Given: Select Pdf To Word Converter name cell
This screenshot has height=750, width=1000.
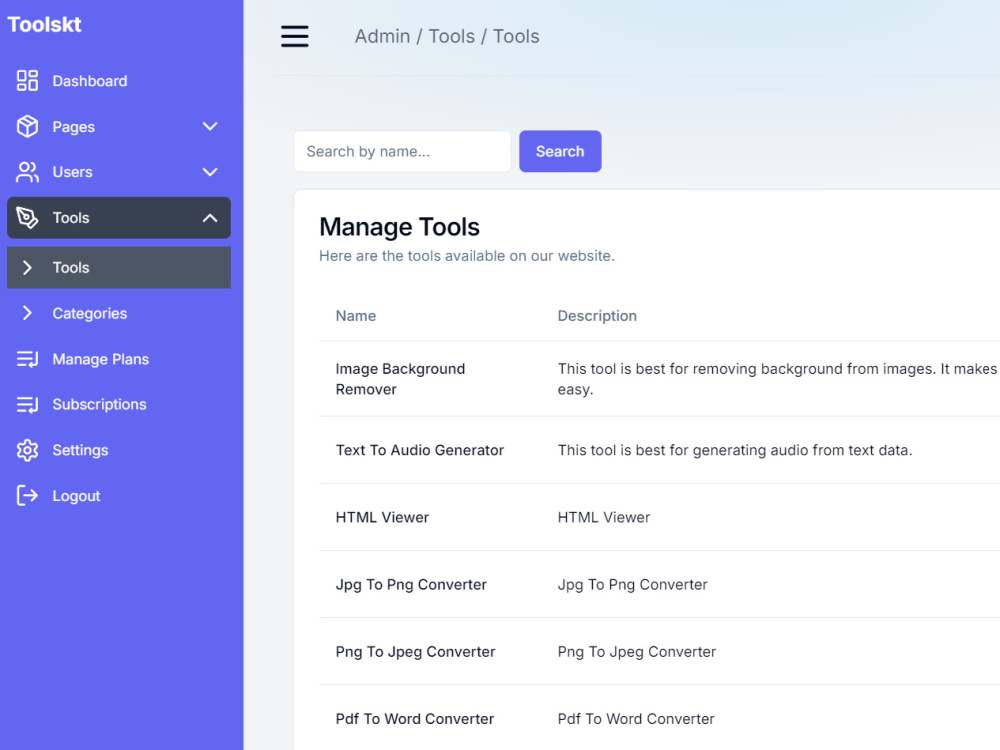Looking at the screenshot, I should point(415,719).
